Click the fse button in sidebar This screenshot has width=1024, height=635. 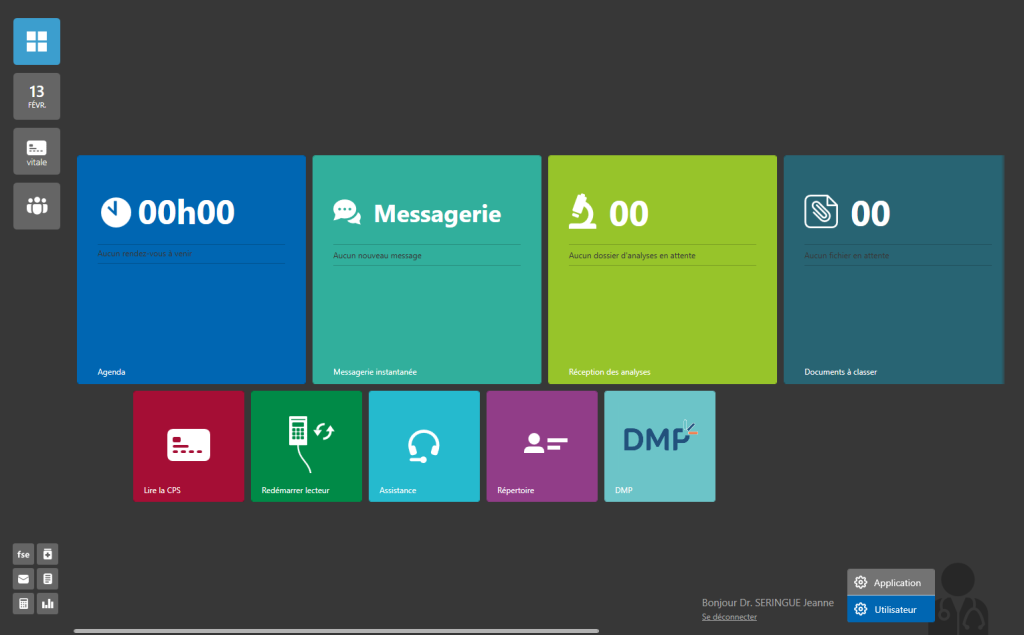point(22,554)
